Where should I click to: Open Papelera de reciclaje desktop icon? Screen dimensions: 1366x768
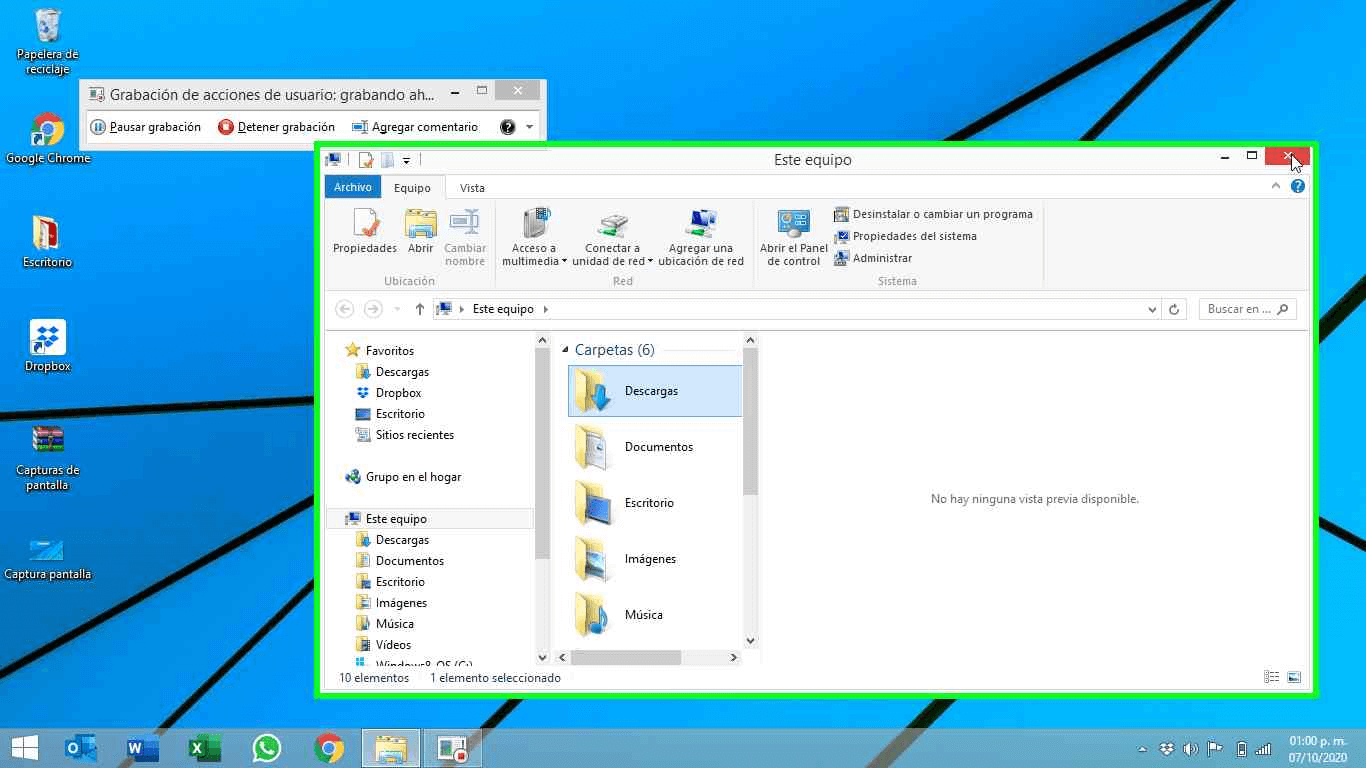pos(47,41)
